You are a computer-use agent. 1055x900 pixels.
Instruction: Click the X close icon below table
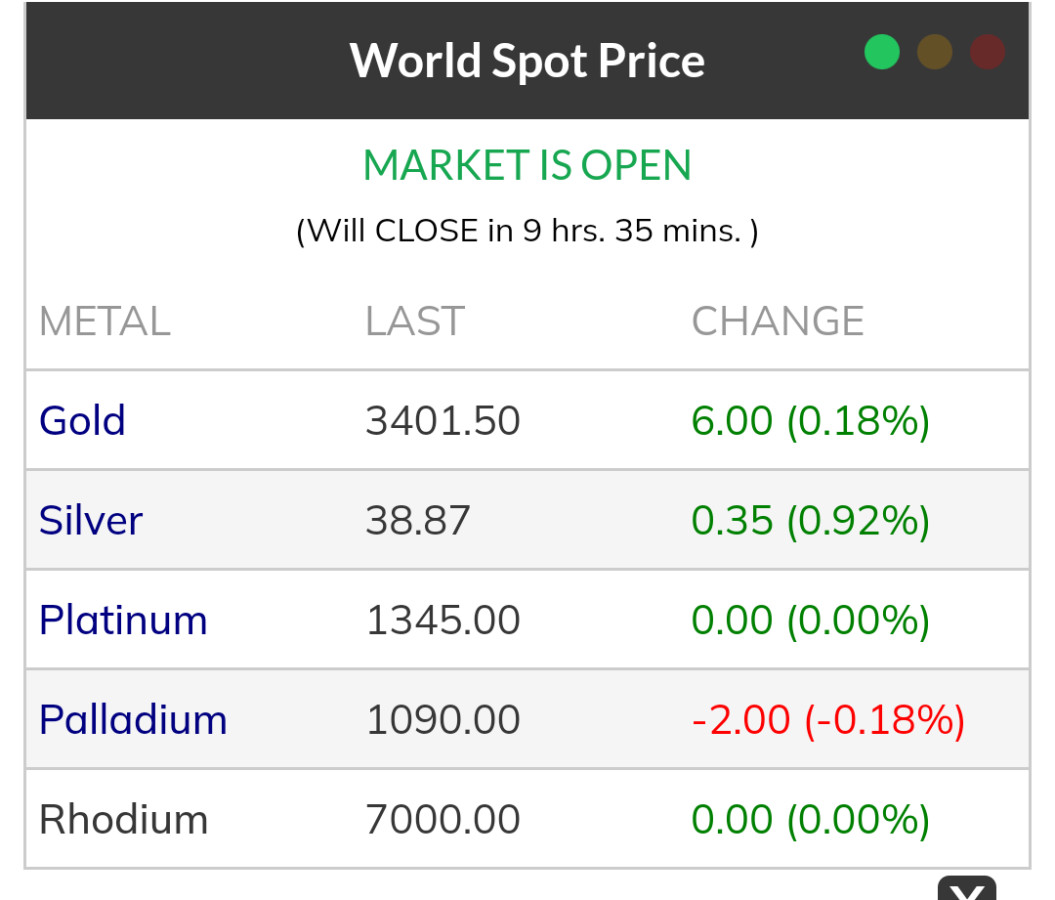tap(966, 889)
